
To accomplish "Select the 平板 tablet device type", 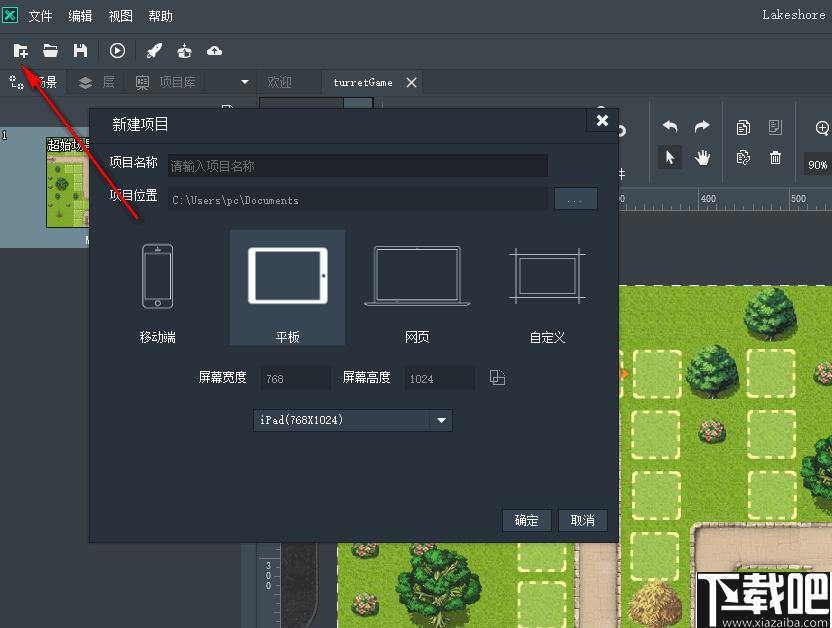I will click(x=288, y=288).
